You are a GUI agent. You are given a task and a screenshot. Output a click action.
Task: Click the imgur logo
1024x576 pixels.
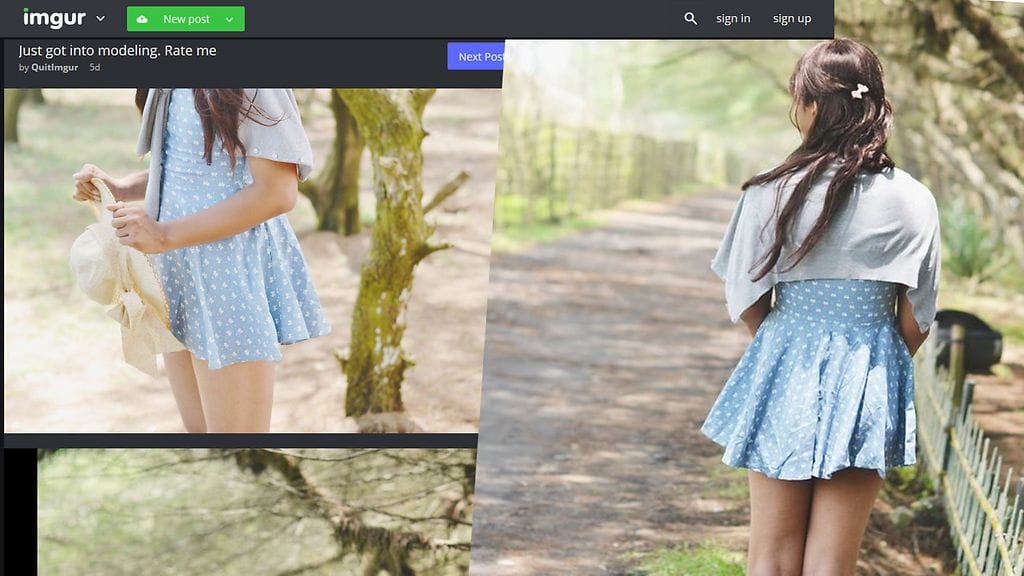click(x=54, y=18)
